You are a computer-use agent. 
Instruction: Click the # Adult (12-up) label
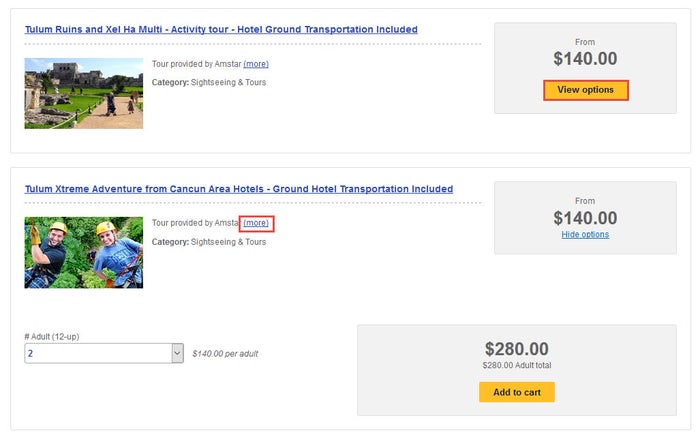point(52,337)
